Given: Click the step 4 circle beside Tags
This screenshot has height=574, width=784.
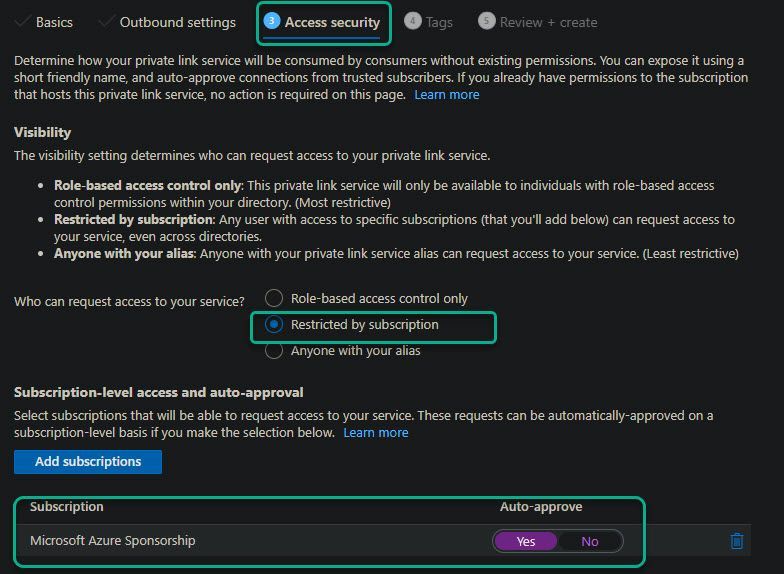Looking at the screenshot, I should point(412,21).
